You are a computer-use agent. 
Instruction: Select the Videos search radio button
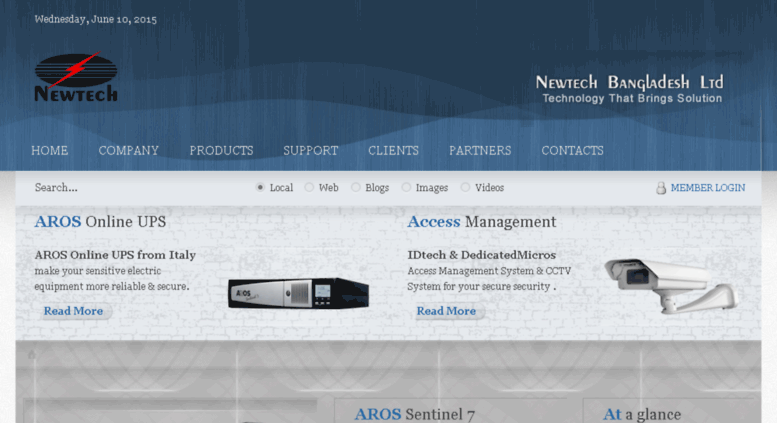click(465, 187)
